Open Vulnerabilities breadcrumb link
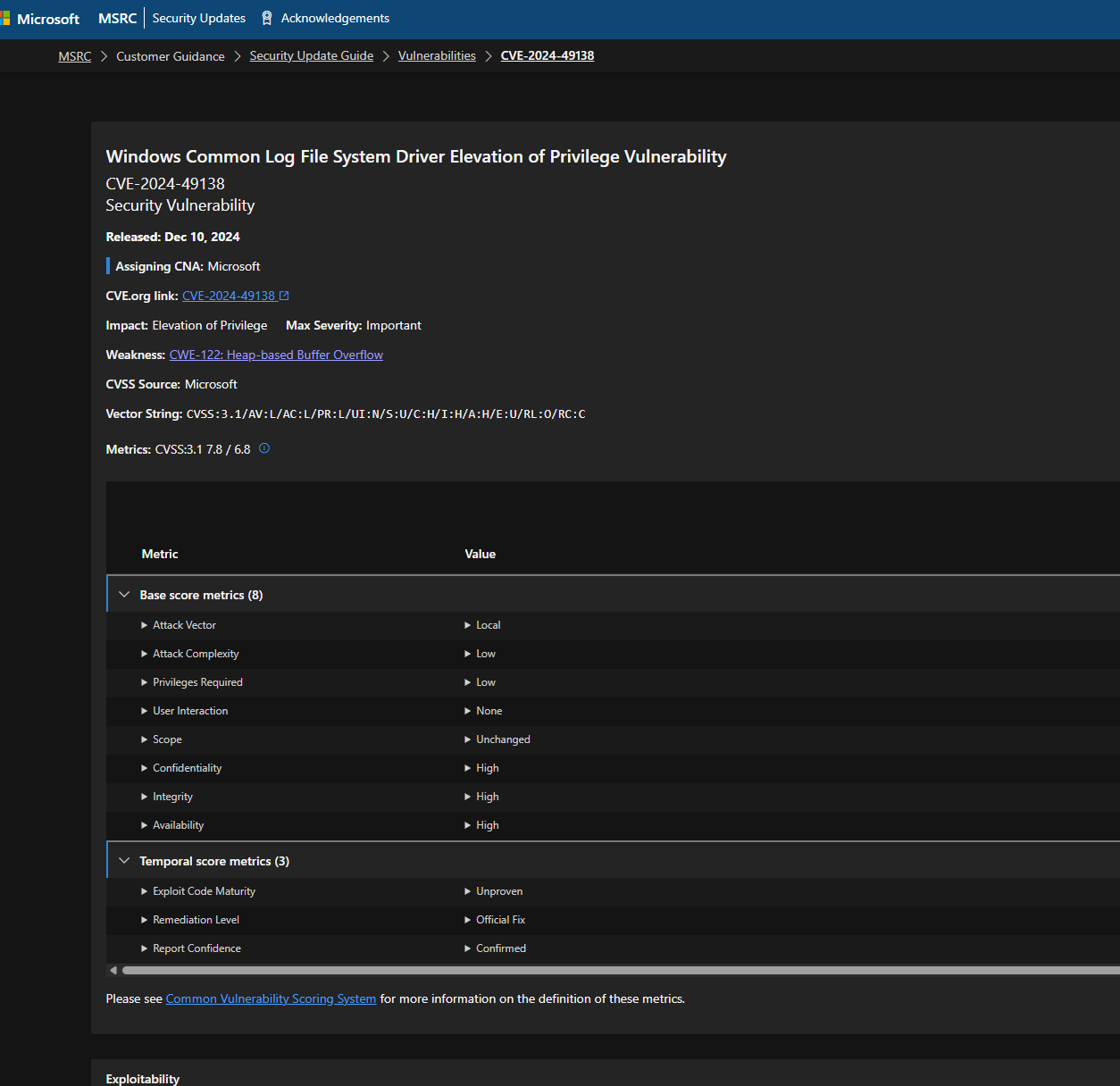The image size is (1120, 1086). tap(437, 56)
